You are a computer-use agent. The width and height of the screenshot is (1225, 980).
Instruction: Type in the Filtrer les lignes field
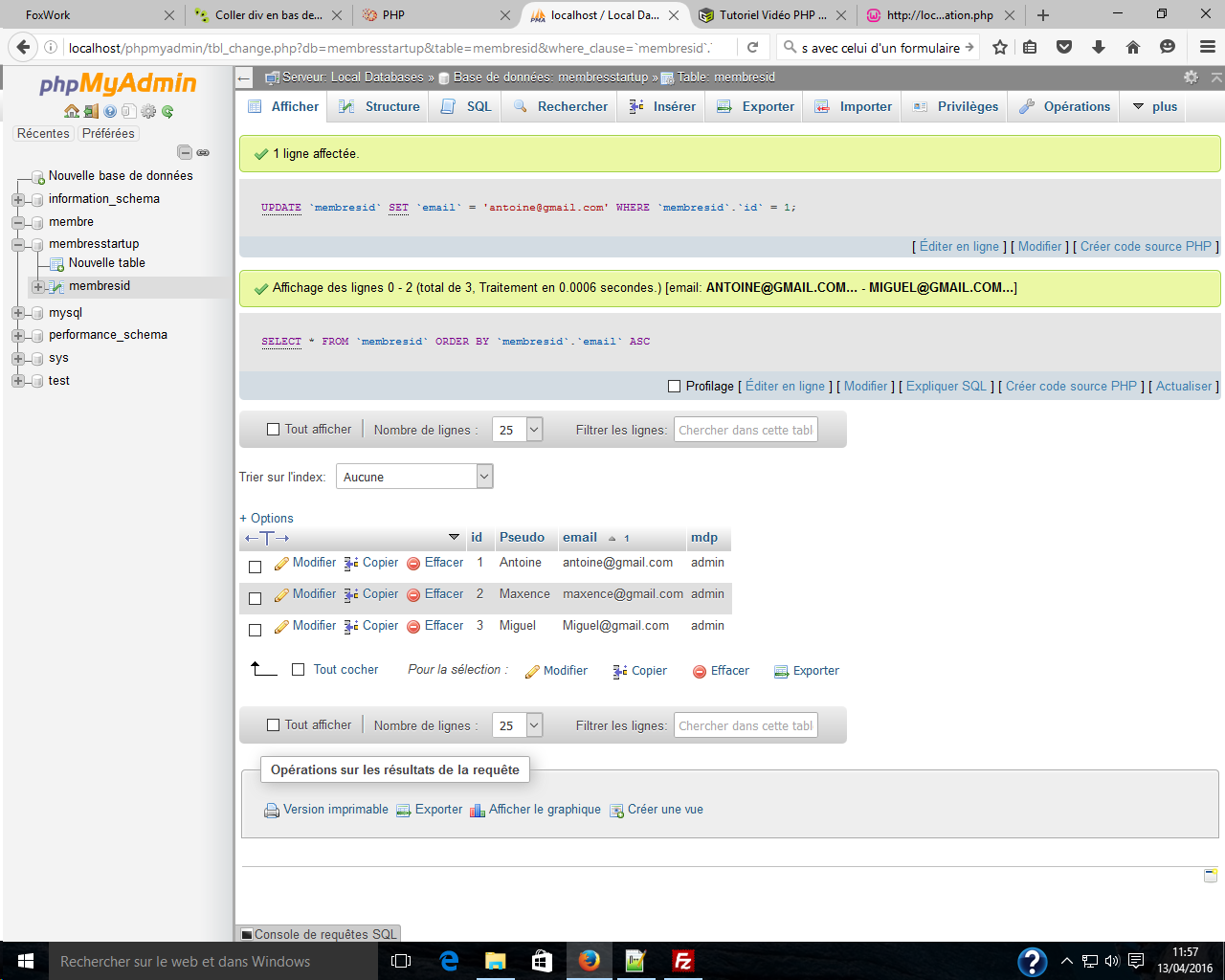tap(746, 429)
